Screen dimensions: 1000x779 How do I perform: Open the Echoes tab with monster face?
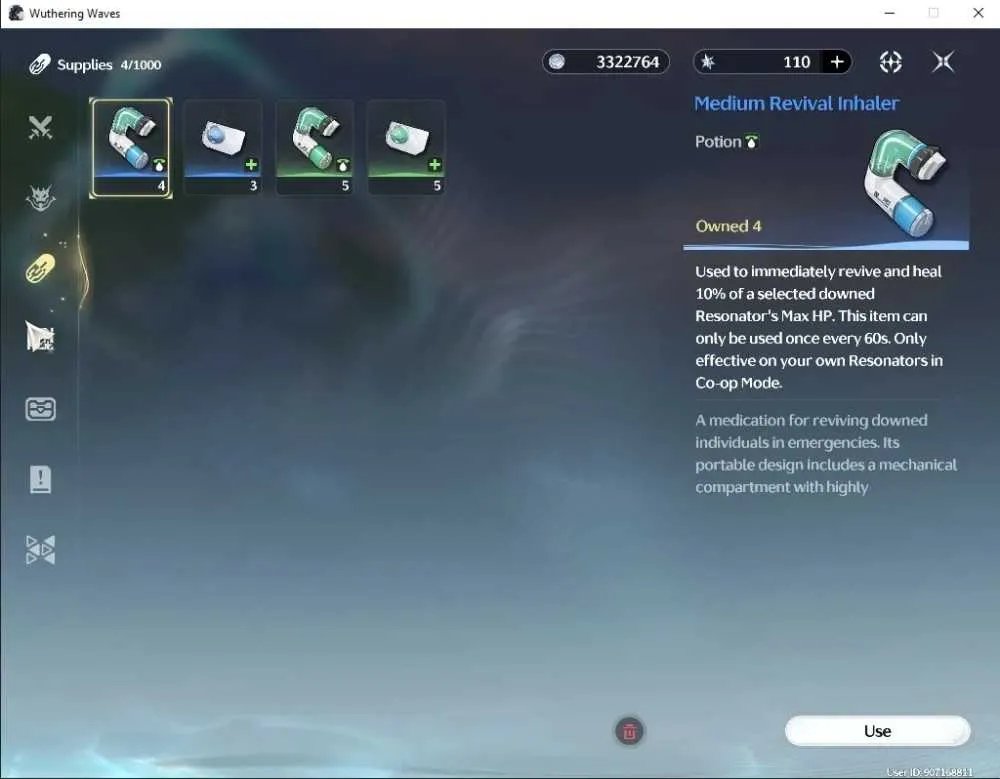40,198
